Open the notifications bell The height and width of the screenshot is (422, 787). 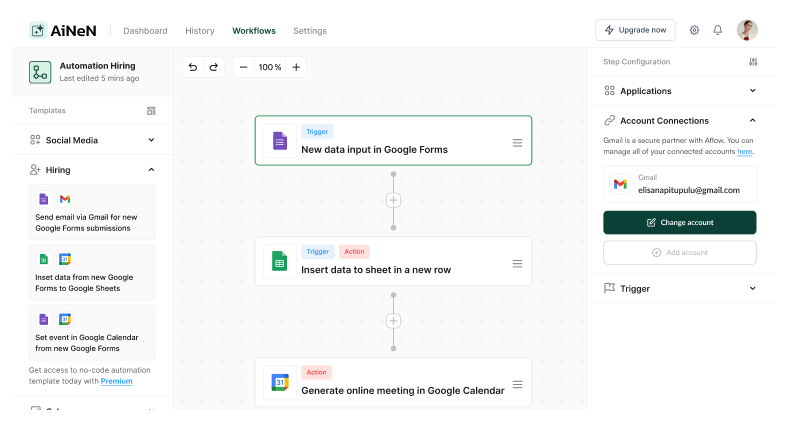tap(717, 30)
